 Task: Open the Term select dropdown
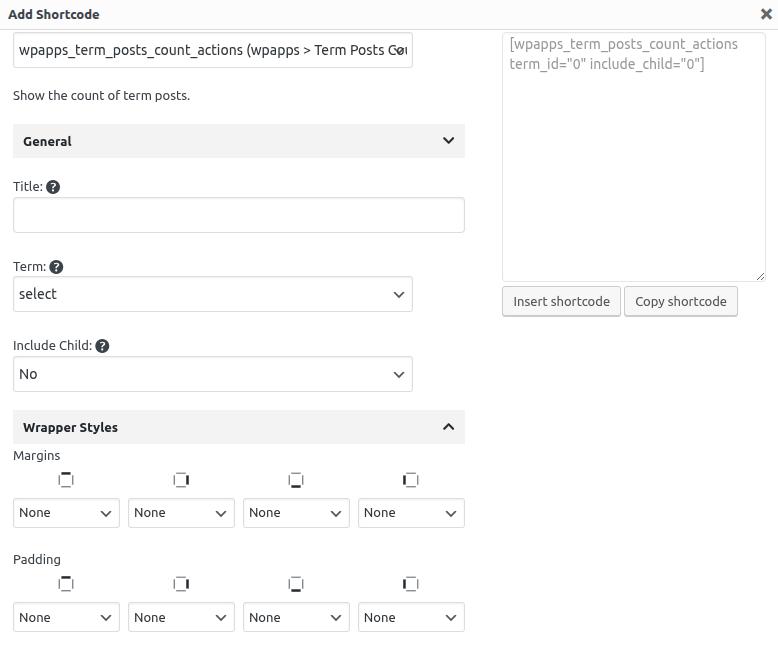[x=212, y=294]
